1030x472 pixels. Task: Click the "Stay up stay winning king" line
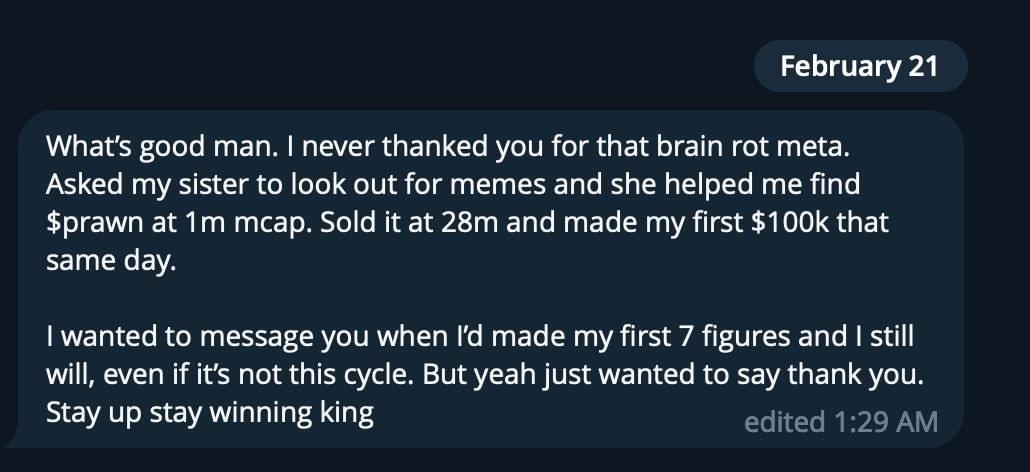[x=209, y=413]
